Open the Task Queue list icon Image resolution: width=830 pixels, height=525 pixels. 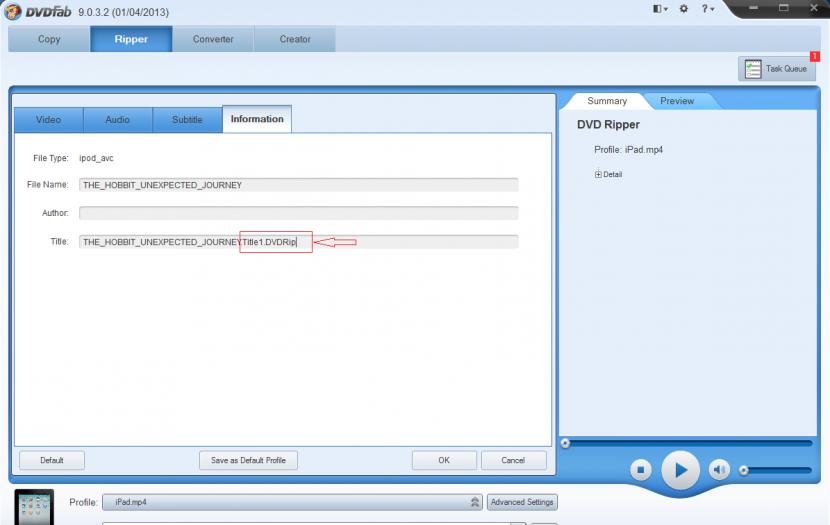tap(753, 69)
